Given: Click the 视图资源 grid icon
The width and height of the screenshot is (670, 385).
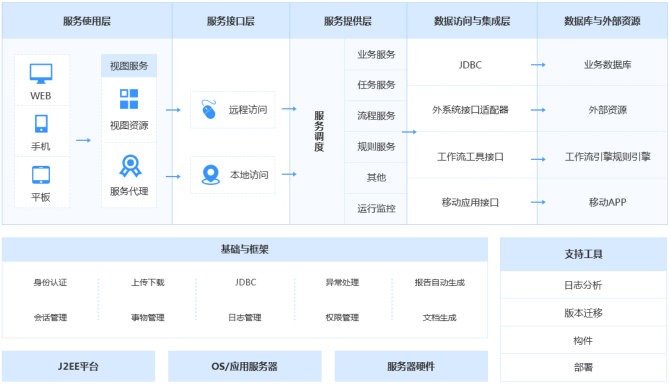Looking at the screenshot, I should (x=129, y=99).
